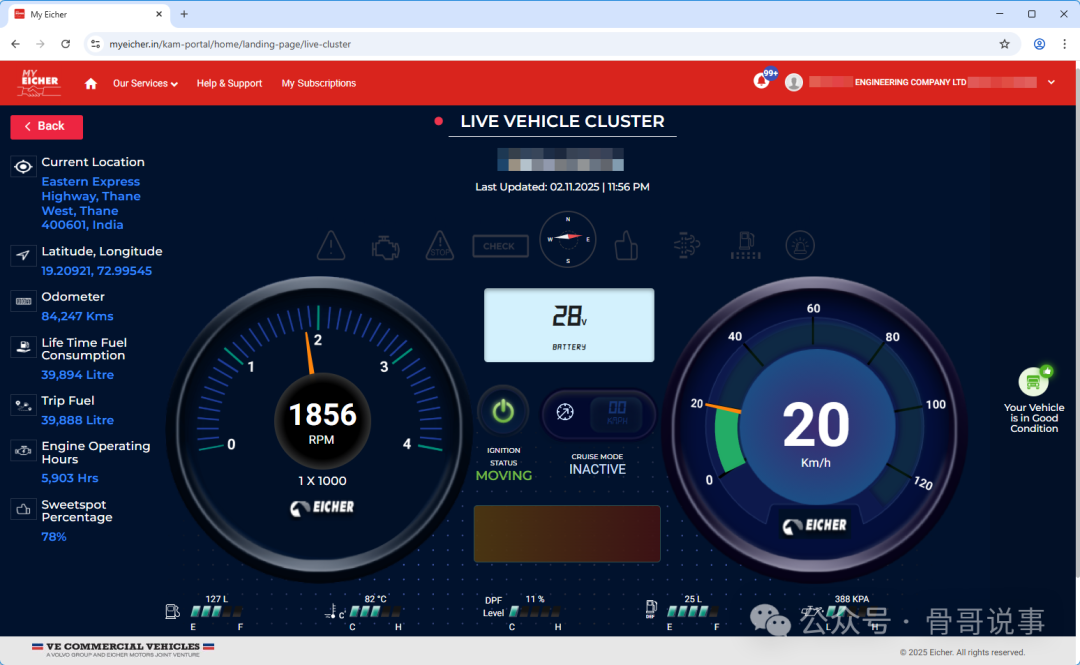Viewport: 1080px width, 665px height.
Task: Select the My Eicher browser tab
Action: (x=88, y=14)
